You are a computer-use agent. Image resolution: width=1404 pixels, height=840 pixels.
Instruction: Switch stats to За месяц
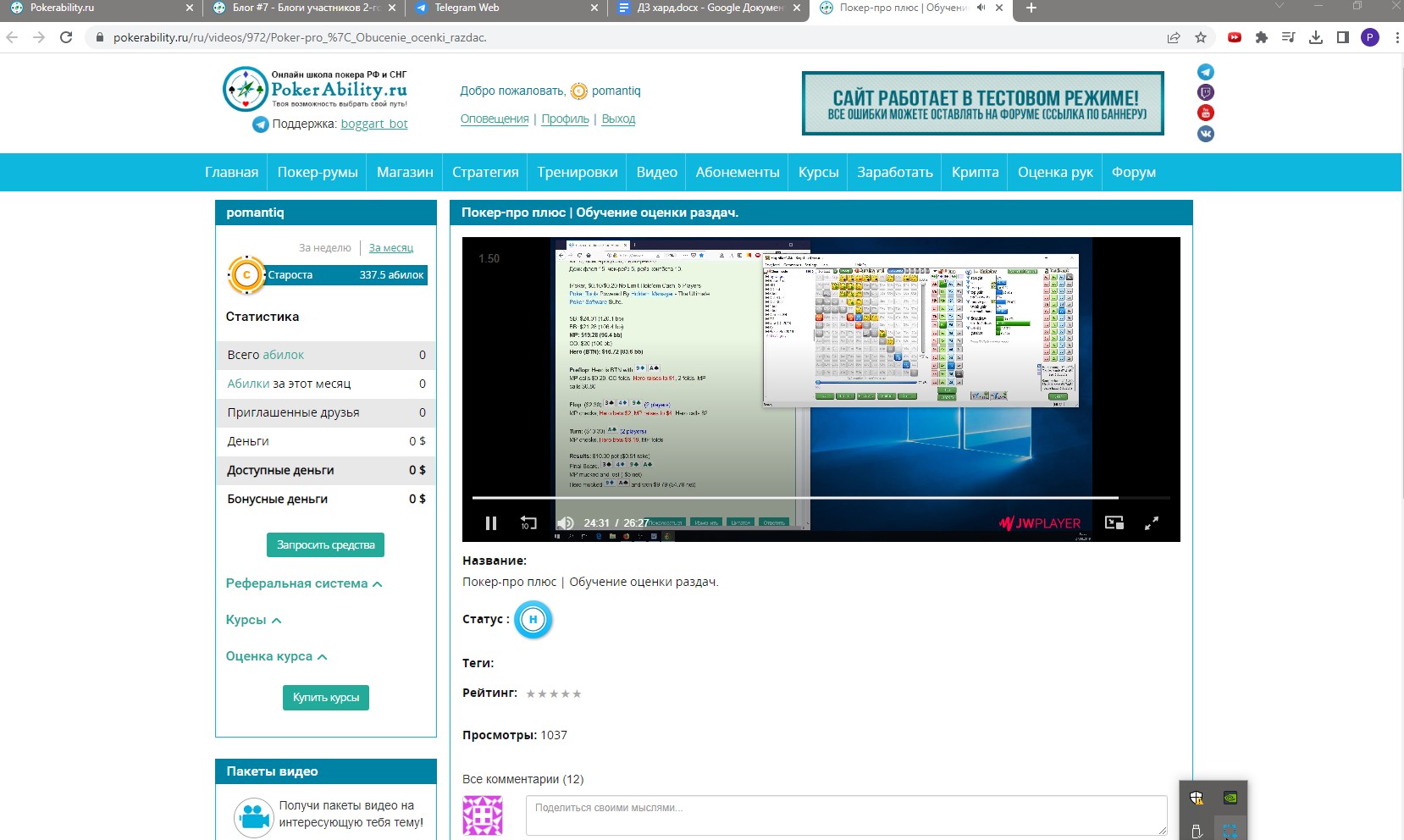[x=391, y=248]
